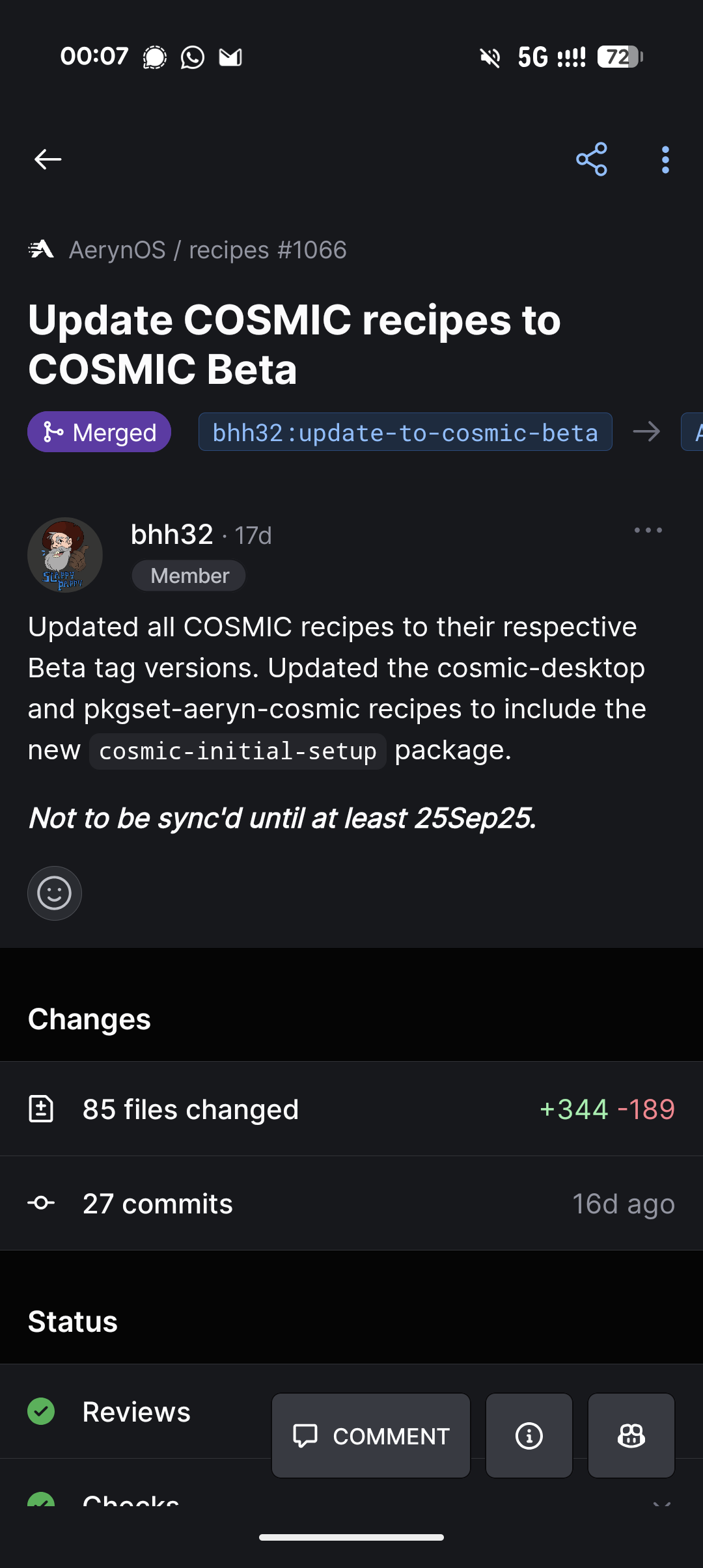Open the share menu icon
The image size is (703, 1568).
[x=592, y=159]
